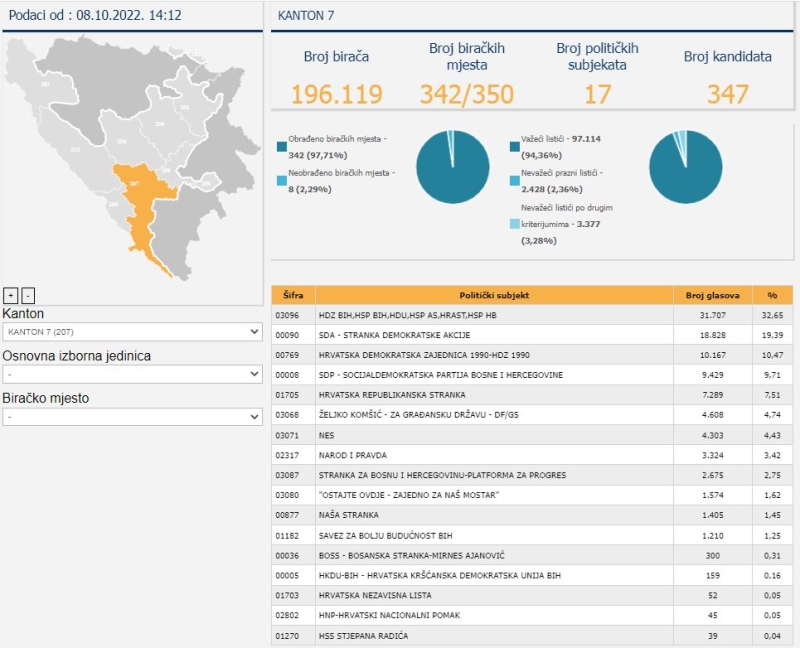Click the dark teal Važeći listići legend swatch
This screenshot has width=800, height=648.
pos(514,146)
